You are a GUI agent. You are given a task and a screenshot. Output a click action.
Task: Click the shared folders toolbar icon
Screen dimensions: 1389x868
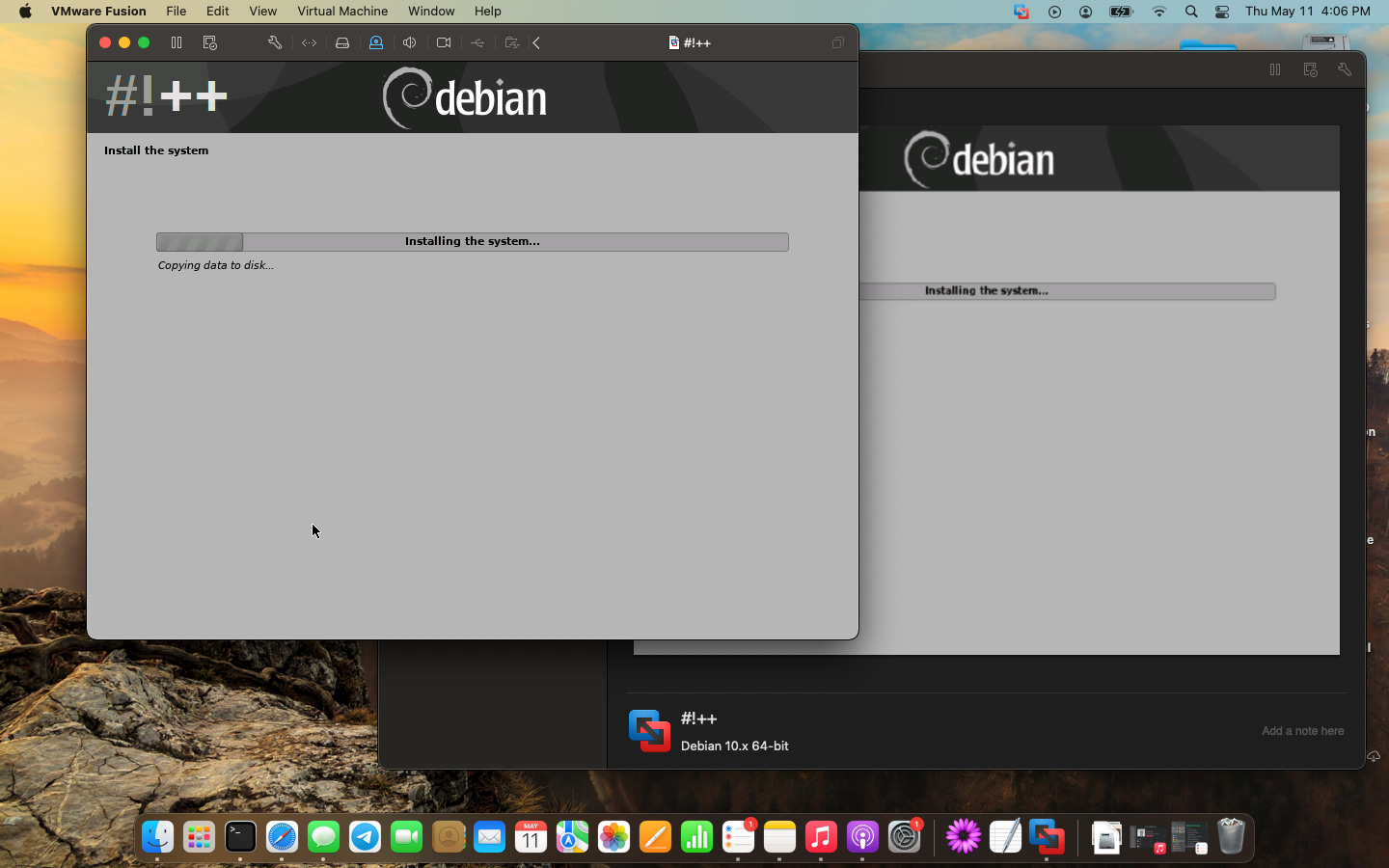512,42
